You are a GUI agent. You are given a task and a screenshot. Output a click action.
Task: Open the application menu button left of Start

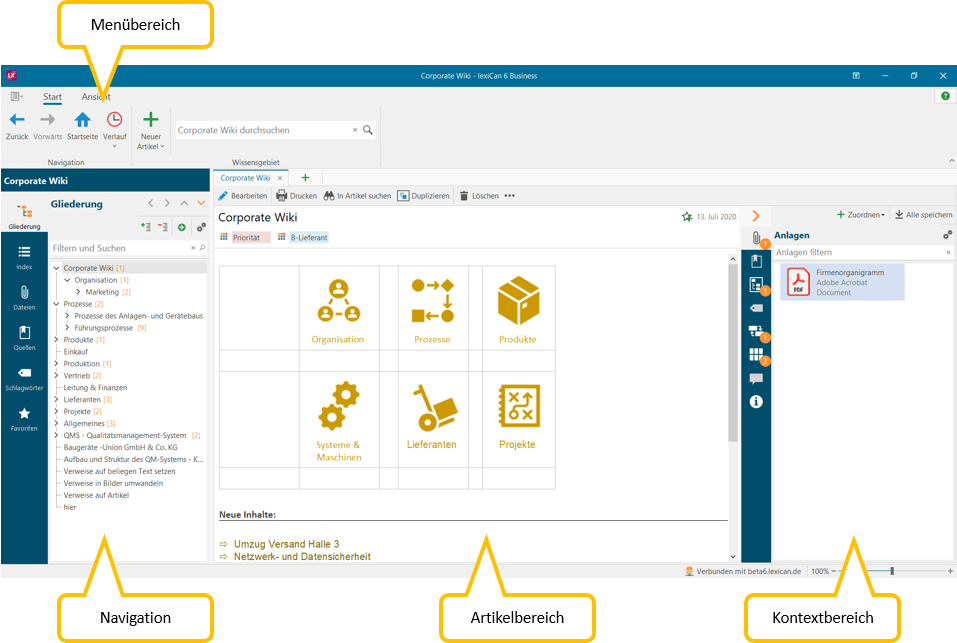(x=16, y=96)
